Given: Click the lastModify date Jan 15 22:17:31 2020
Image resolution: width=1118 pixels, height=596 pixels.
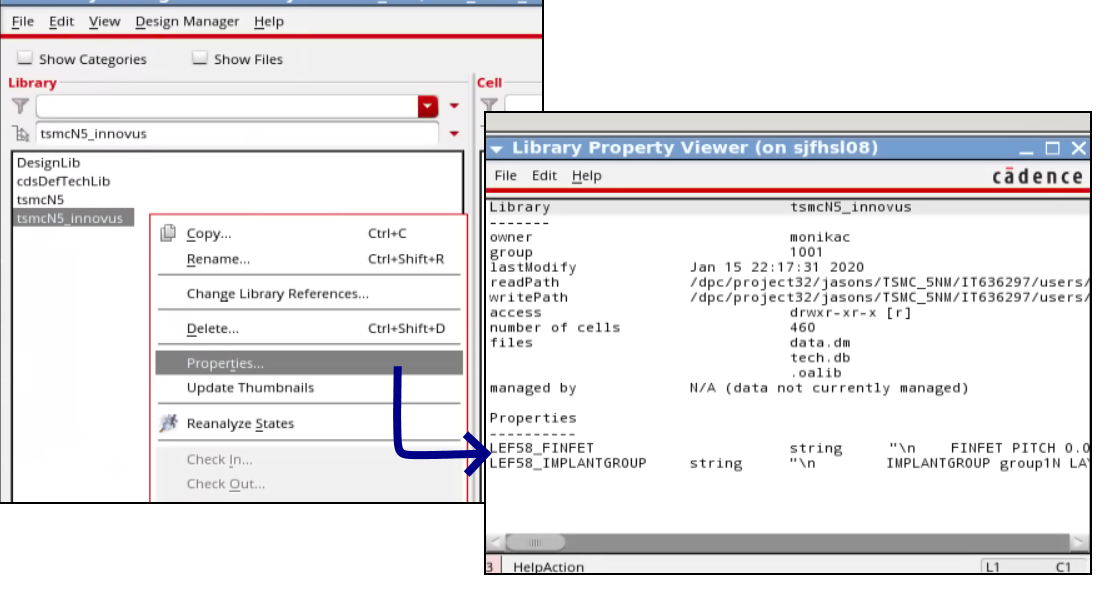Looking at the screenshot, I should [x=777, y=267].
